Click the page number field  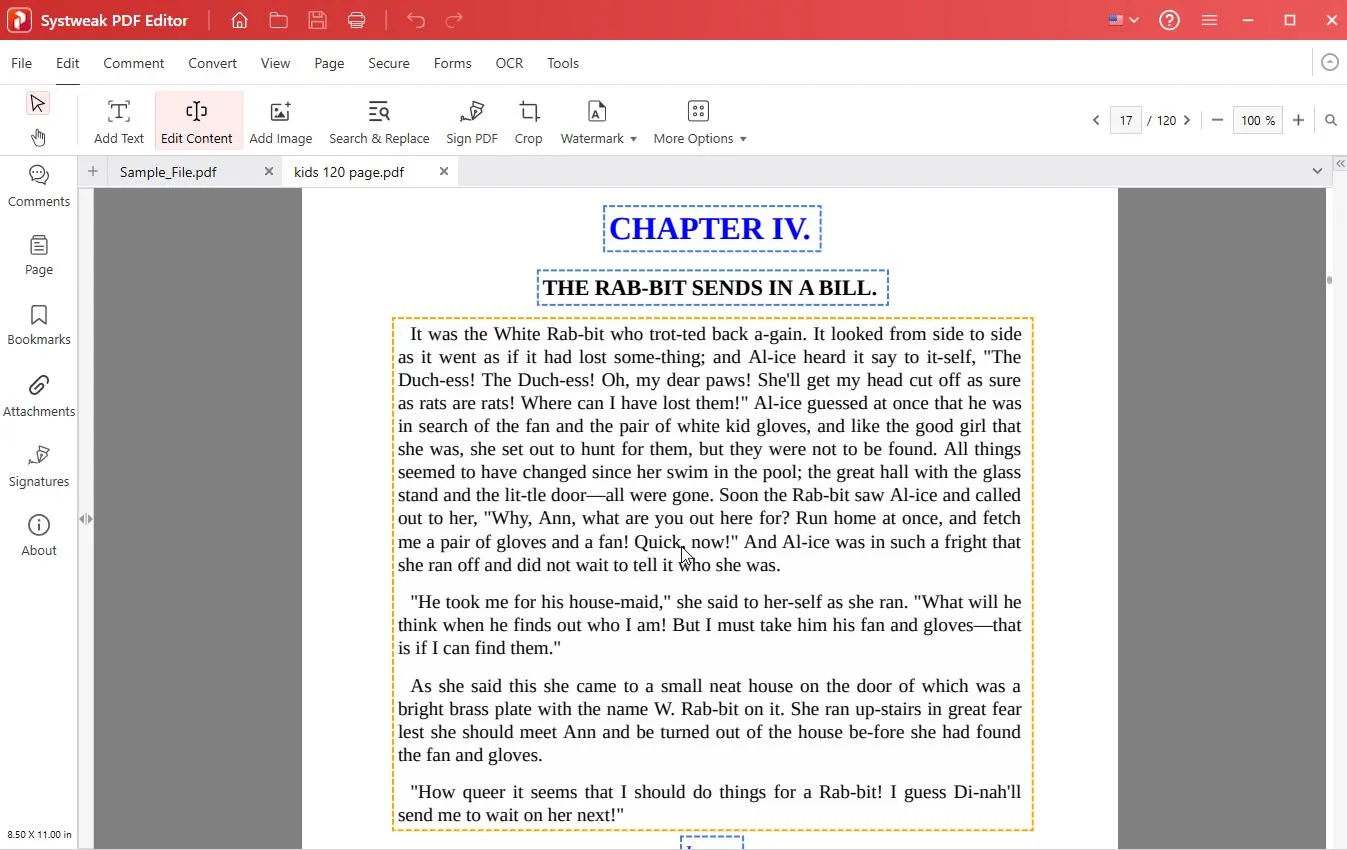(1126, 120)
